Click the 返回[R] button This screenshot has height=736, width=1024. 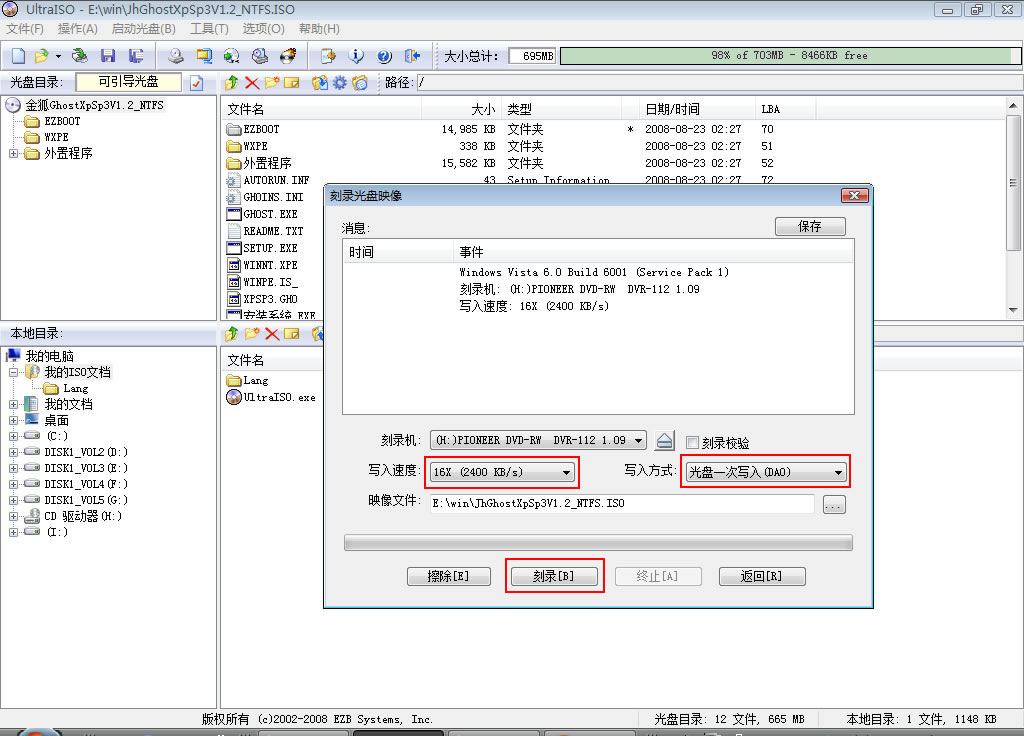coord(761,576)
